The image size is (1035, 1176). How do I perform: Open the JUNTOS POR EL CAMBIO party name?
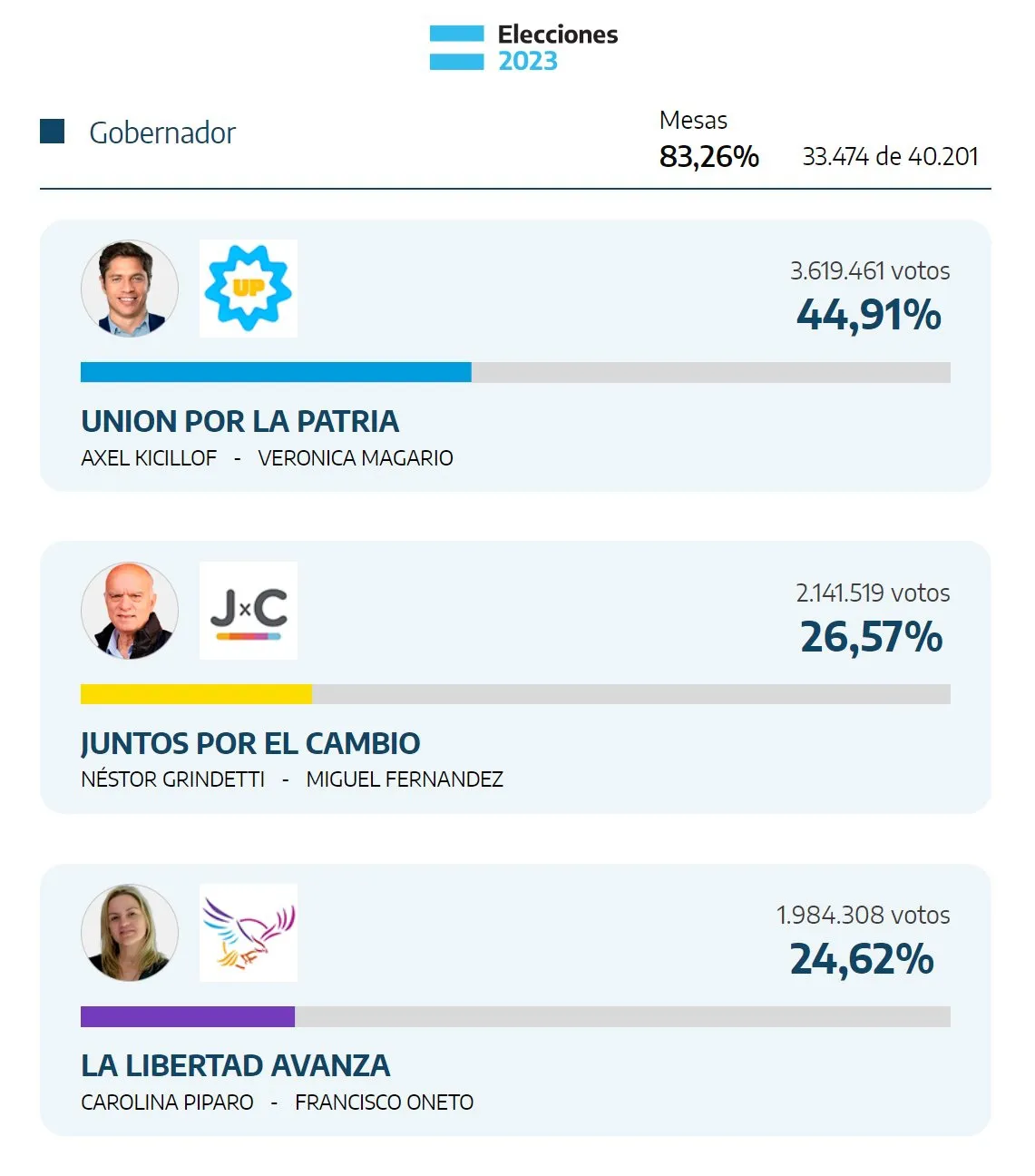[250, 744]
